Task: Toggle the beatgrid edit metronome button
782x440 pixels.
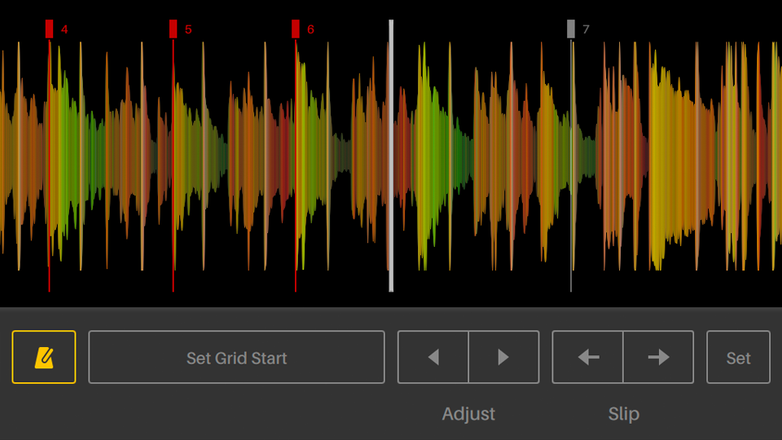Action: tap(44, 357)
